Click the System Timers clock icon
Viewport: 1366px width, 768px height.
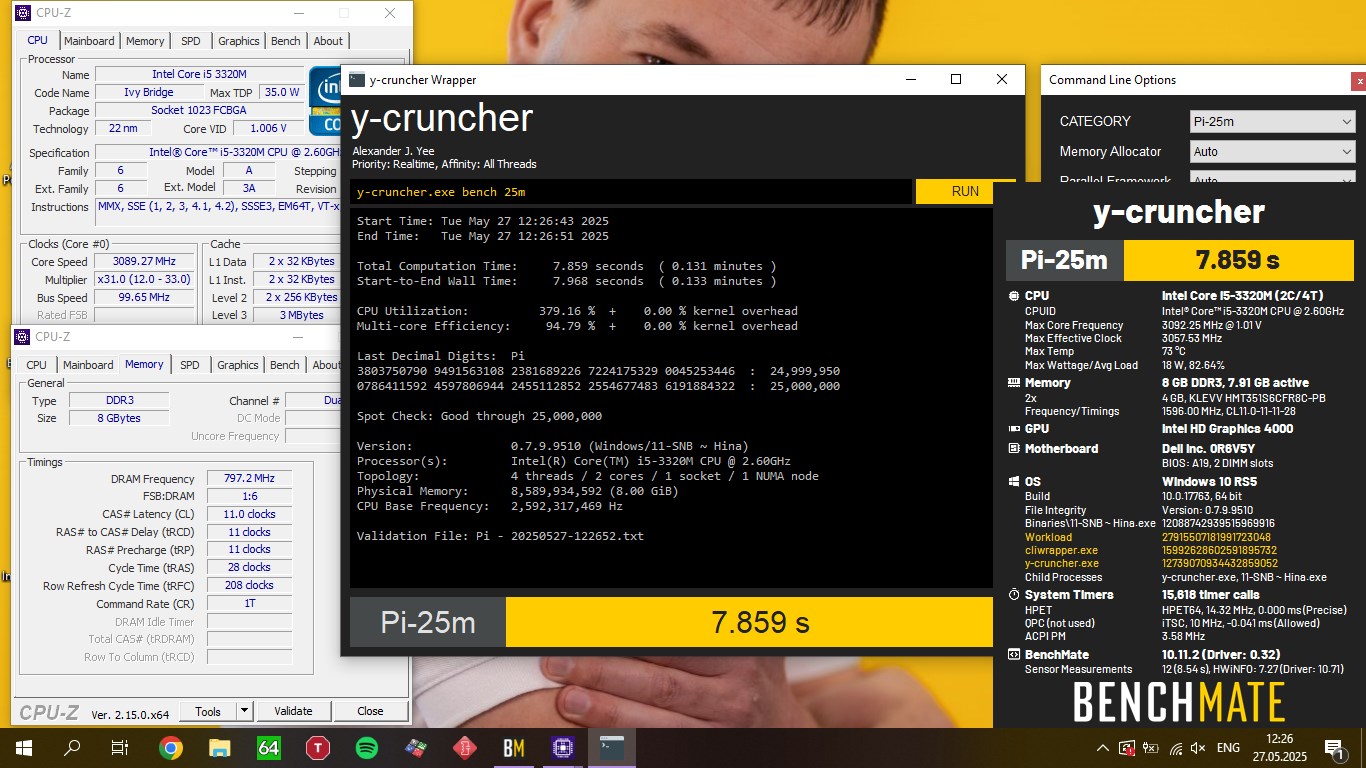coord(1014,595)
